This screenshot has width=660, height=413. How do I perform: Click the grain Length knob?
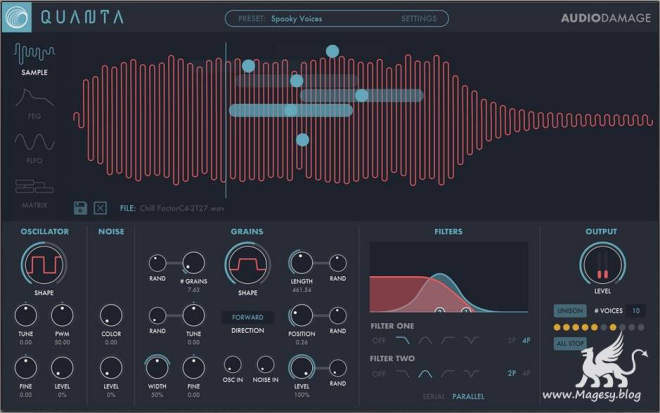coord(301,263)
